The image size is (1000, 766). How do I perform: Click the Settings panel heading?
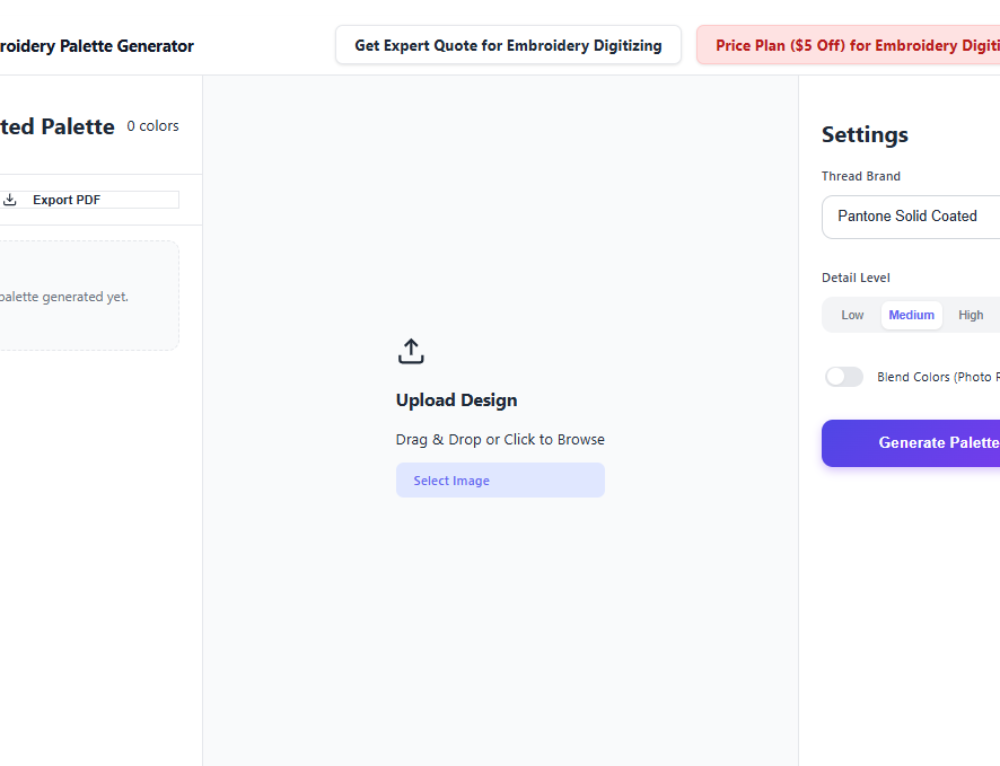pyautogui.click(x=864, y=134)
